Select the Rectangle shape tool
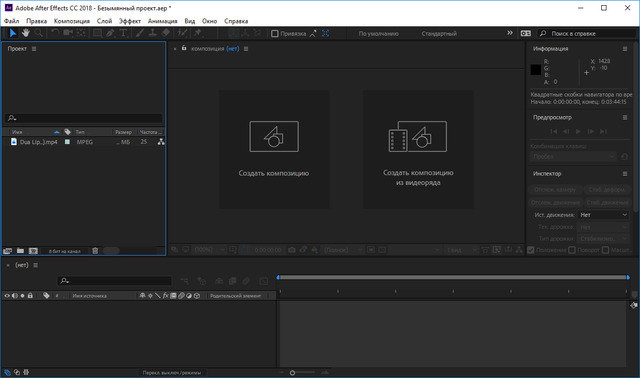 98,33
